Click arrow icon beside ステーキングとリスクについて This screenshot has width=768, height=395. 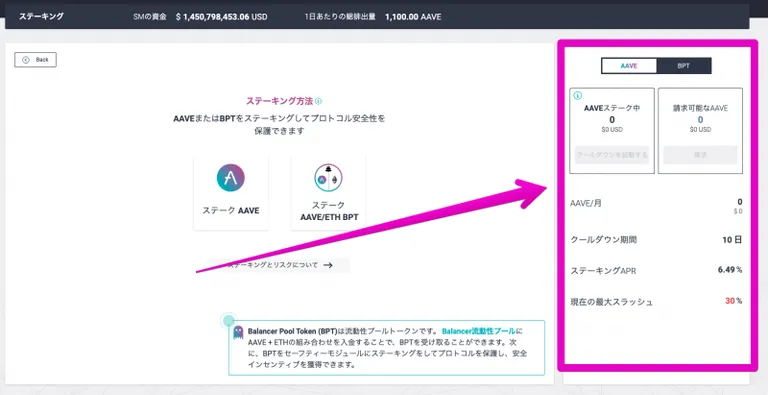pos(328,265)
